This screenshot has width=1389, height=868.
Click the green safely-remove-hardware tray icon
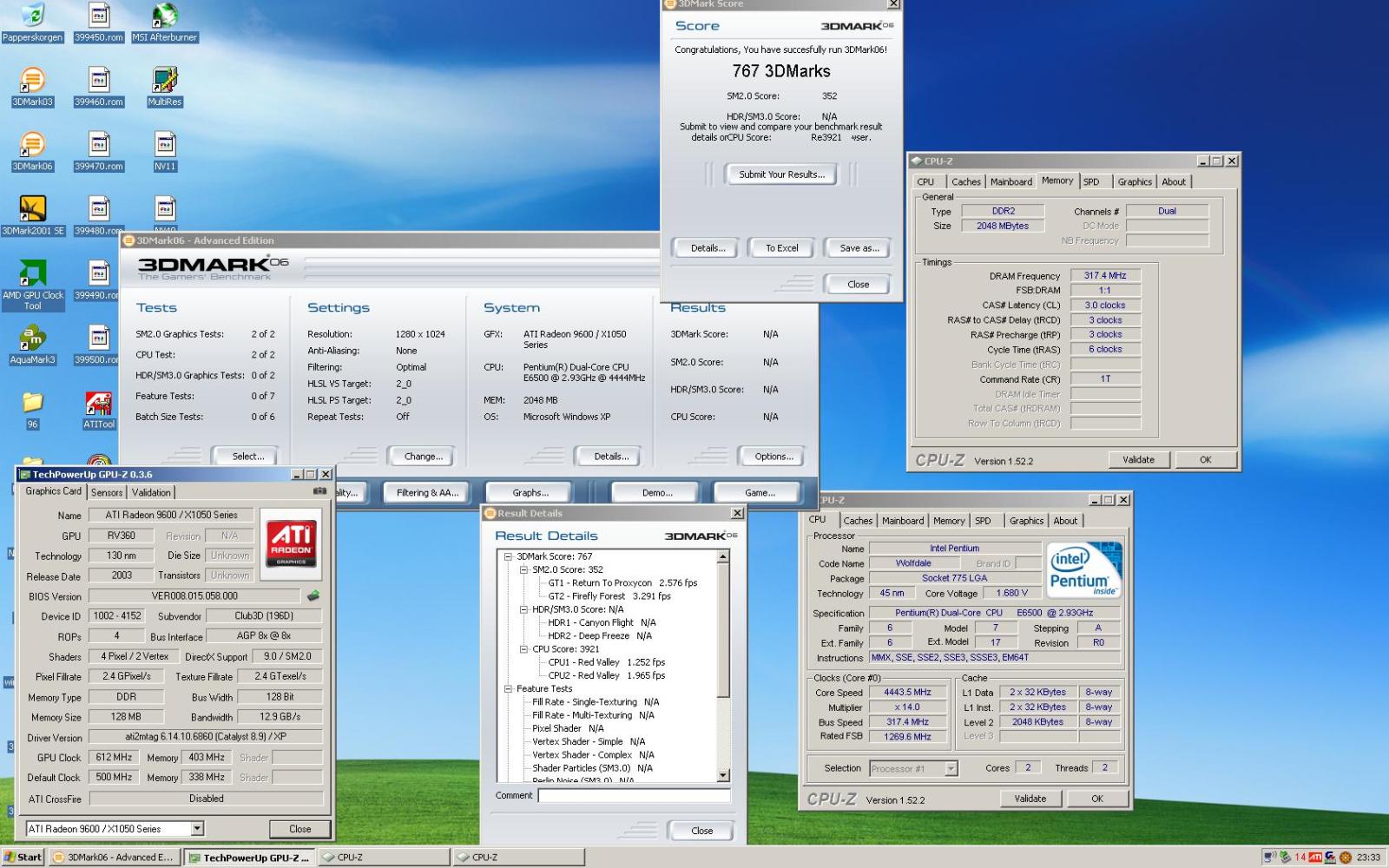(x=1286, y=857)
